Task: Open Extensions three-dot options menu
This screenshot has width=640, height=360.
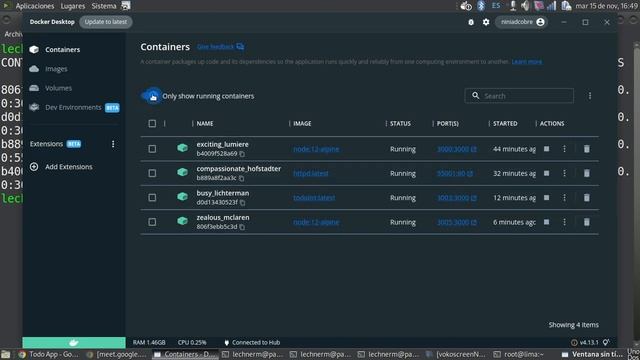Action: [x=113, y=144]
